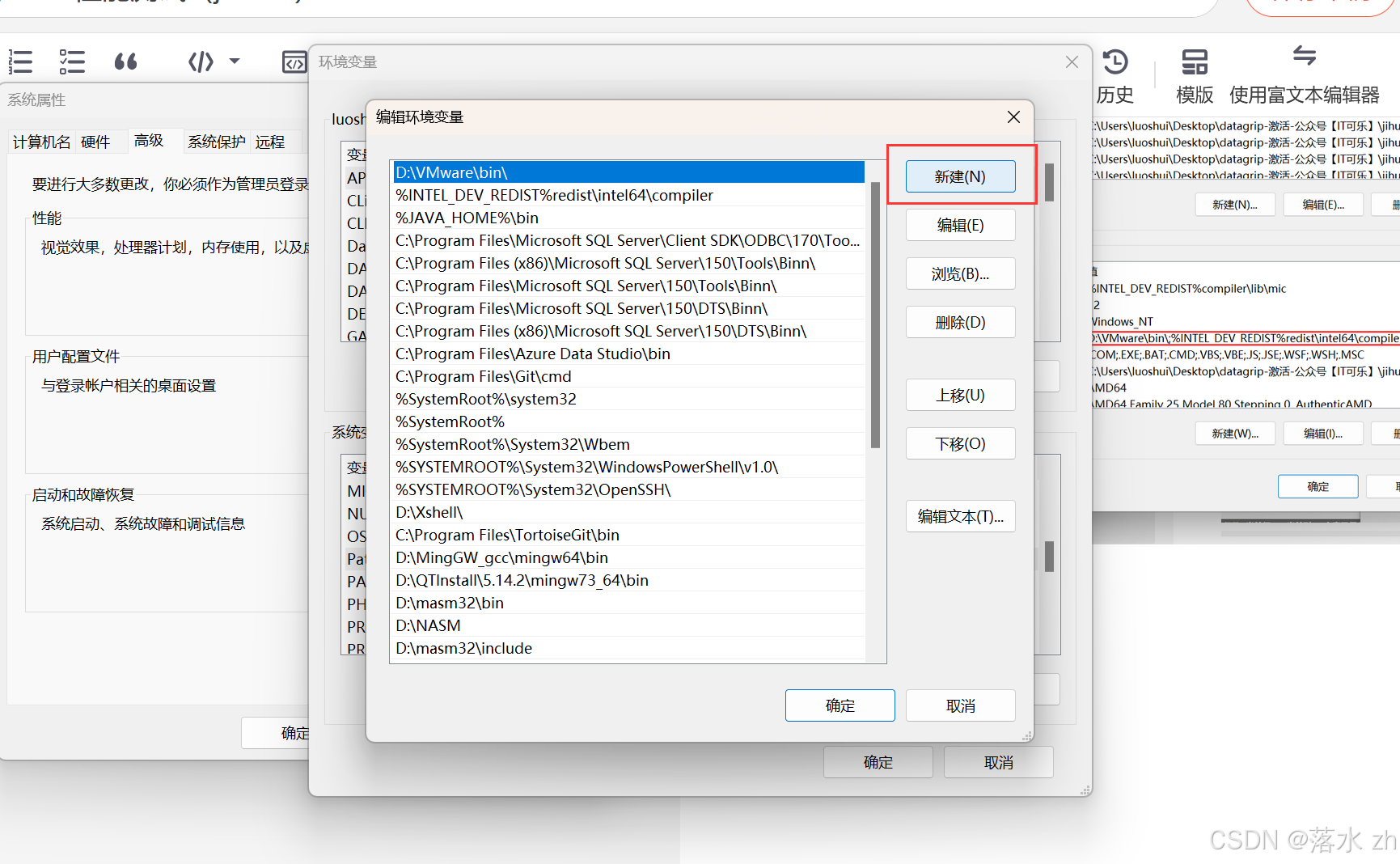Cancel the edit dialog with 取消
Viewport: 1400px width, 864px height.
click(x=960, y=705)
